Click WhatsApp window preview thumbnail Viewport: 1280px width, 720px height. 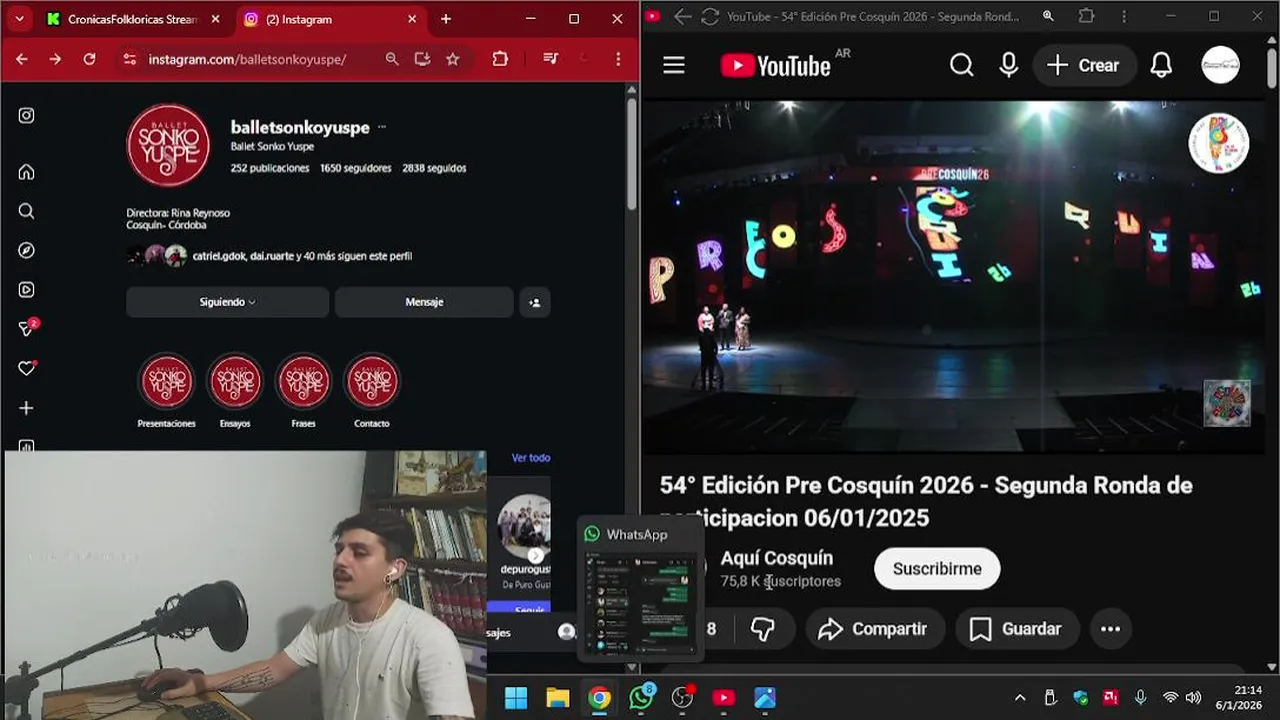click(x=640, y=603)
